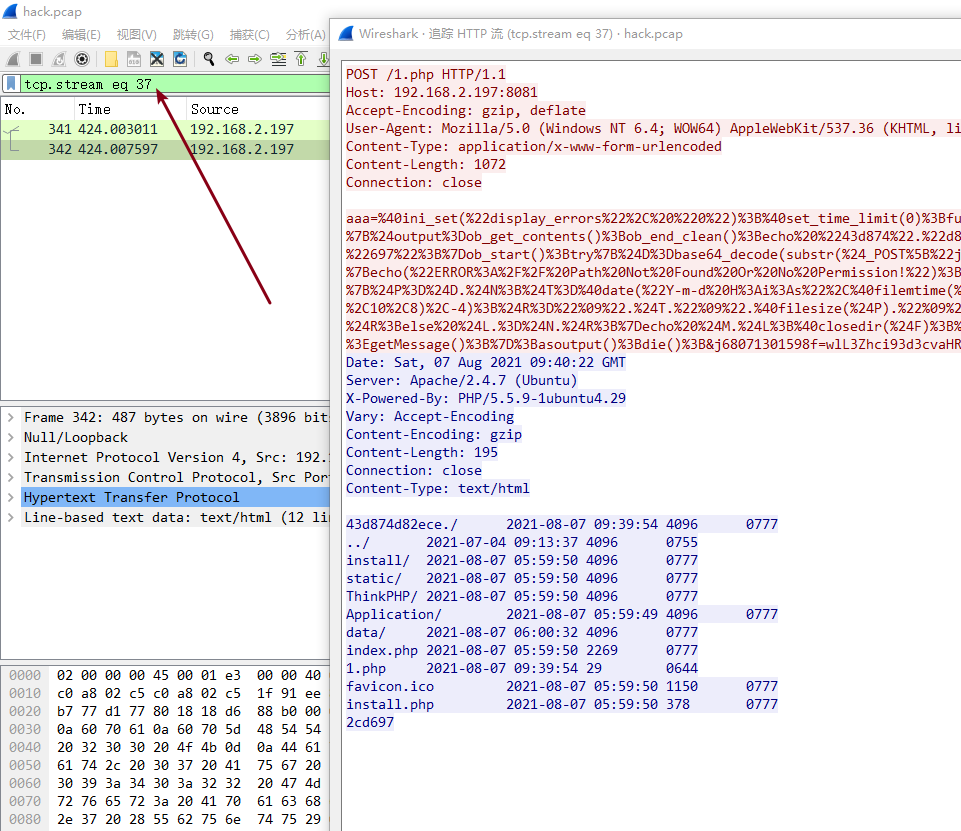The width and height of the screenshot is (961, 831).
Task: Open the 跳转(G) menu
Action: [x=193, y=34]
